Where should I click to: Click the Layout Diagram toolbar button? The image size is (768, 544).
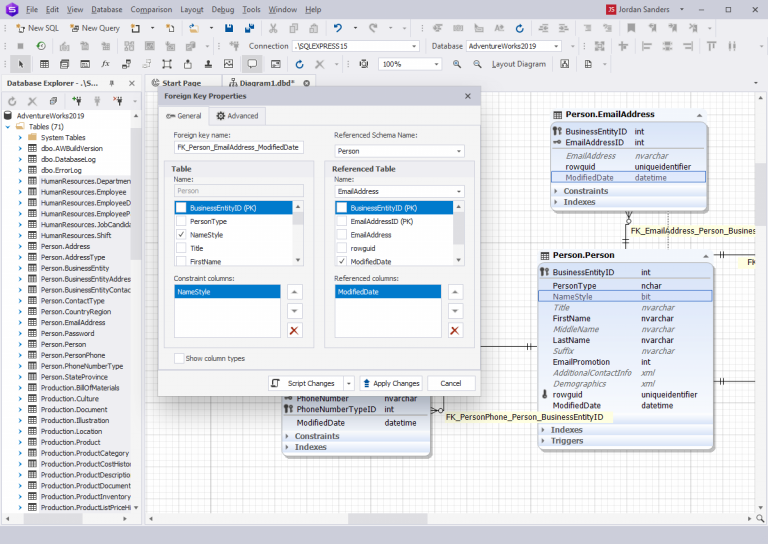518,64
